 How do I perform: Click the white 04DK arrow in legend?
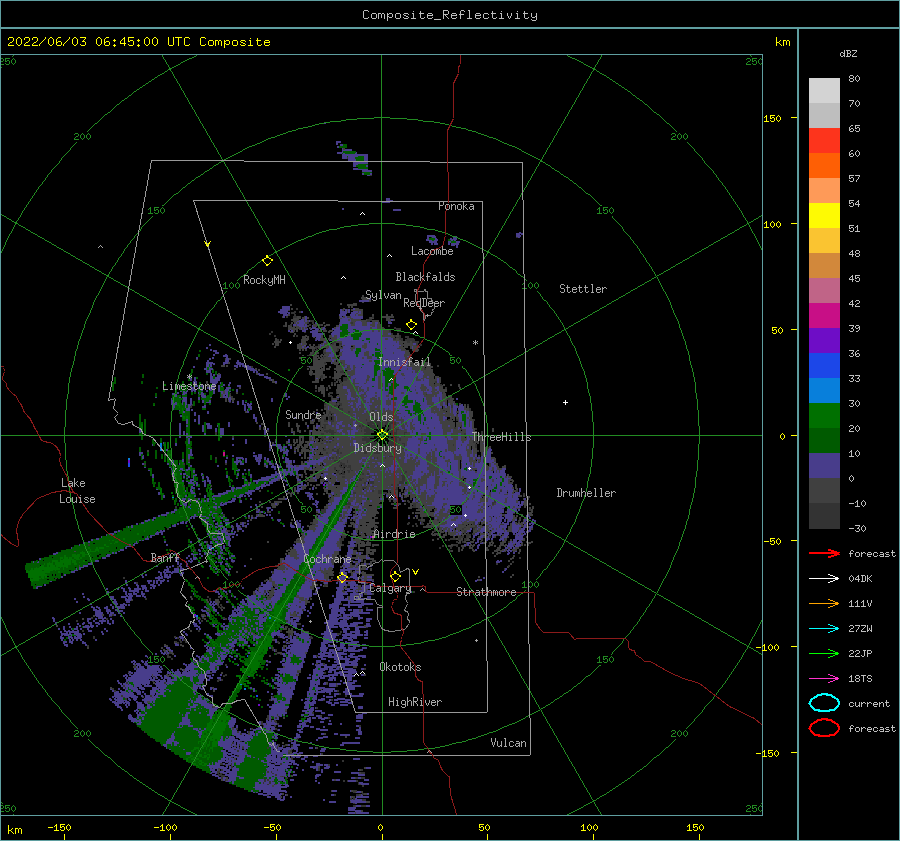click(x=824, y=578)
